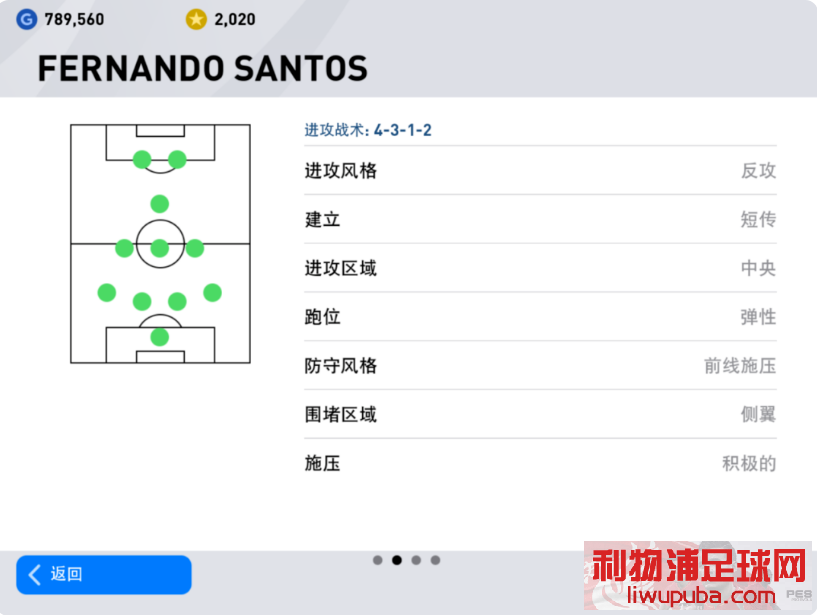Select the center midfielder dot in the circle

[x=159, y=249]
